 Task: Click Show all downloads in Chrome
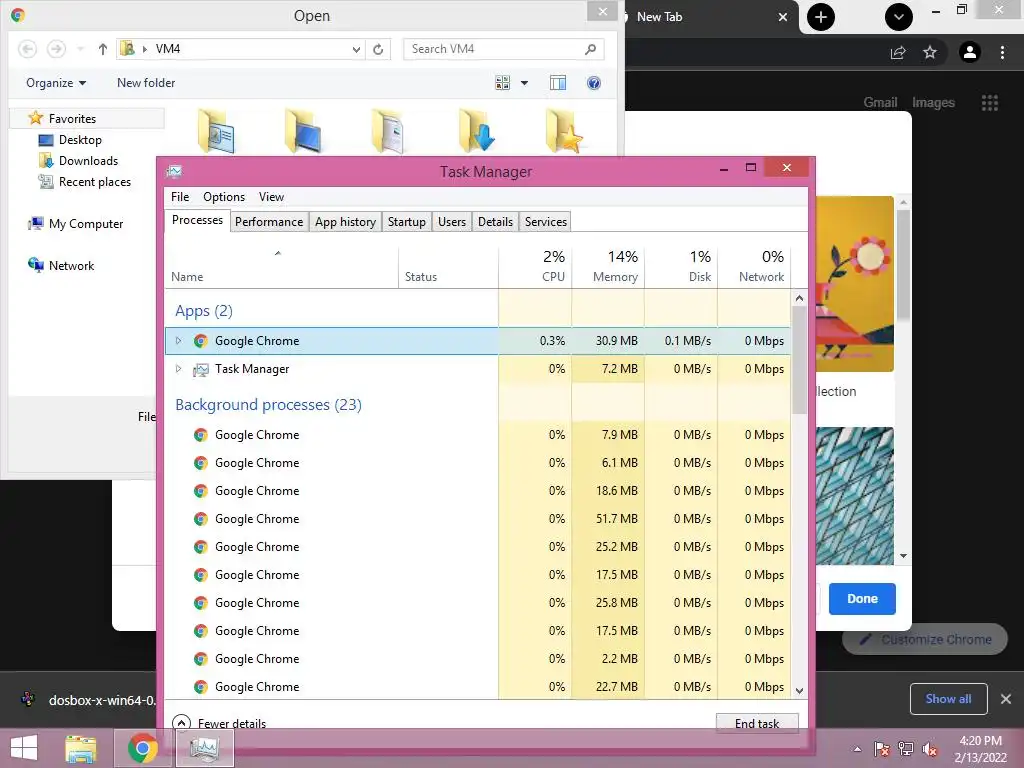[948, 699]
